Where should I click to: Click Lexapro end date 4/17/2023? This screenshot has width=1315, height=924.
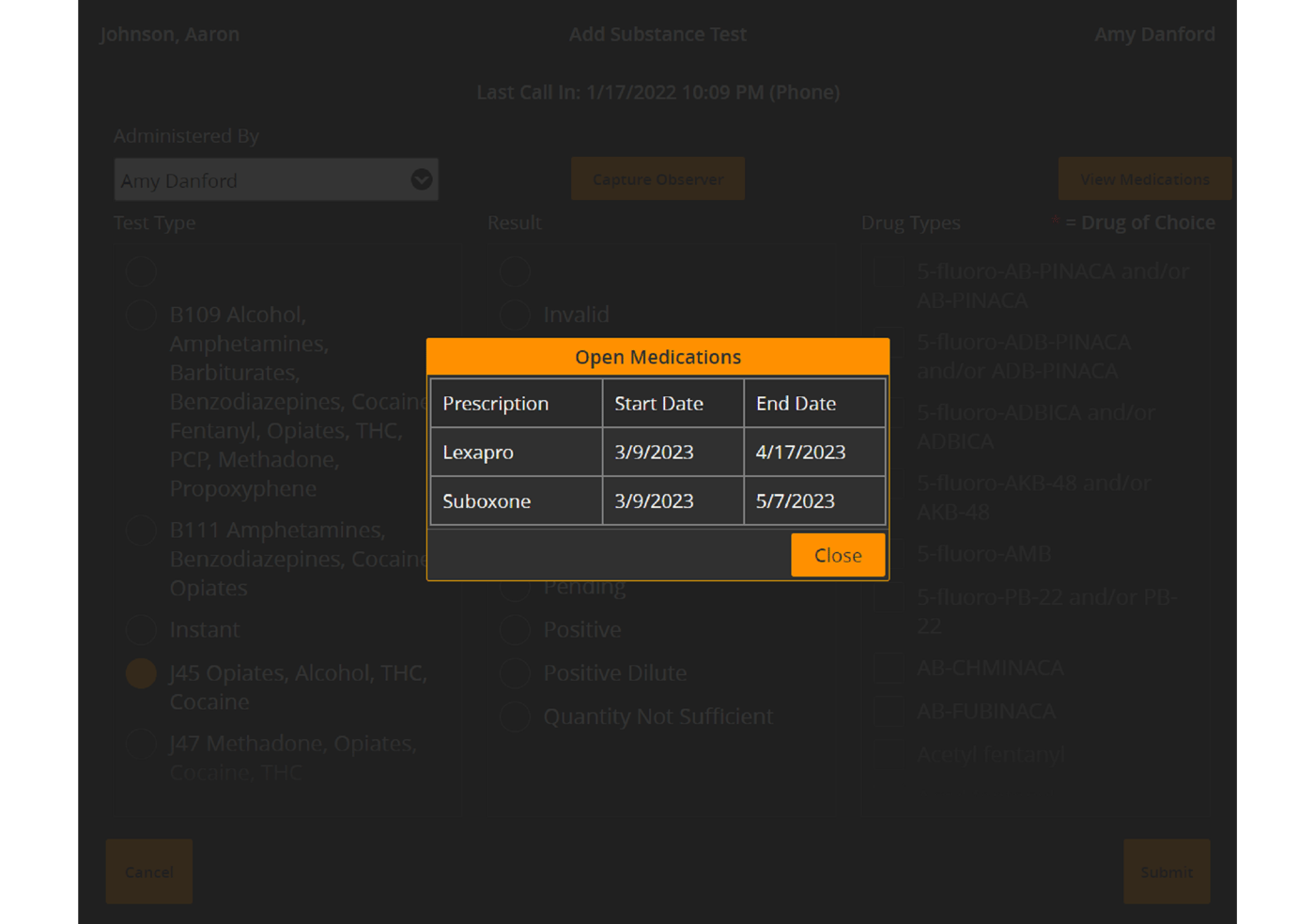click(814, 452)
